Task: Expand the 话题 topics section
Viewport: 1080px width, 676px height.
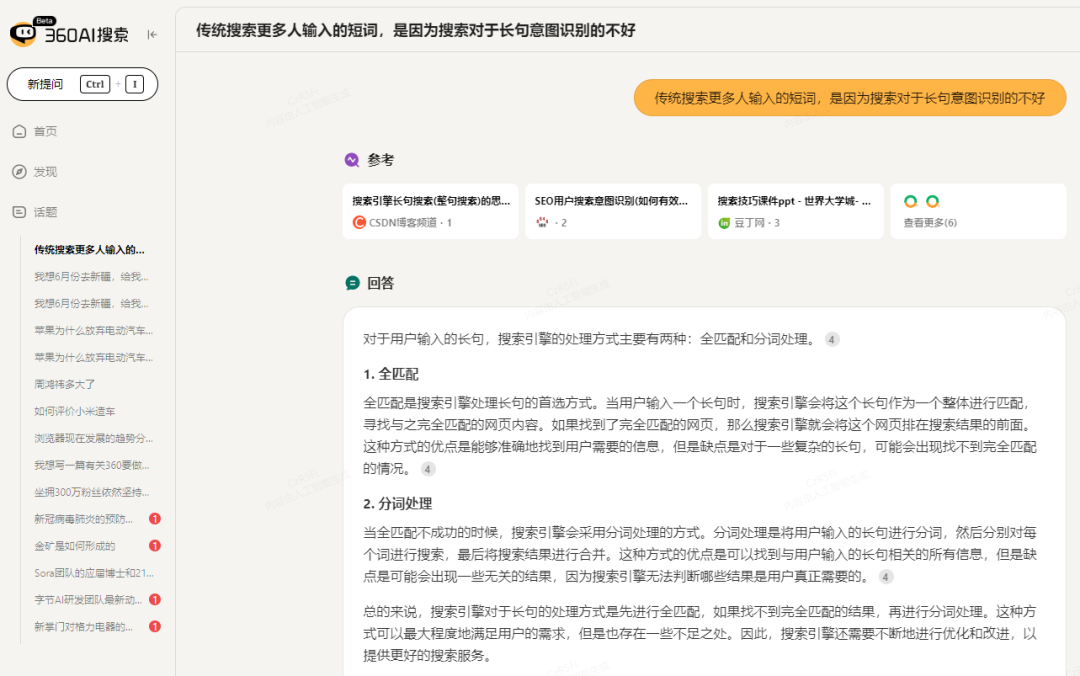Action: pyautogui.click(x=45, y=212)
